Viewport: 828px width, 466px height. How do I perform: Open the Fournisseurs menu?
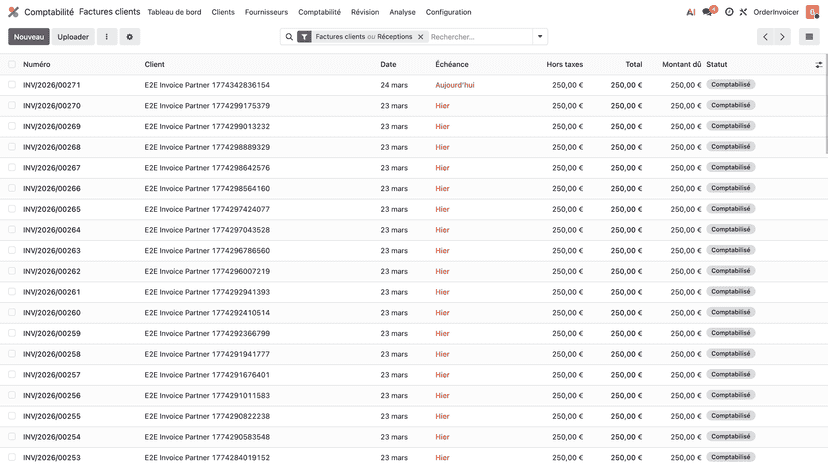pyautogui.click(x=266, y=12)
